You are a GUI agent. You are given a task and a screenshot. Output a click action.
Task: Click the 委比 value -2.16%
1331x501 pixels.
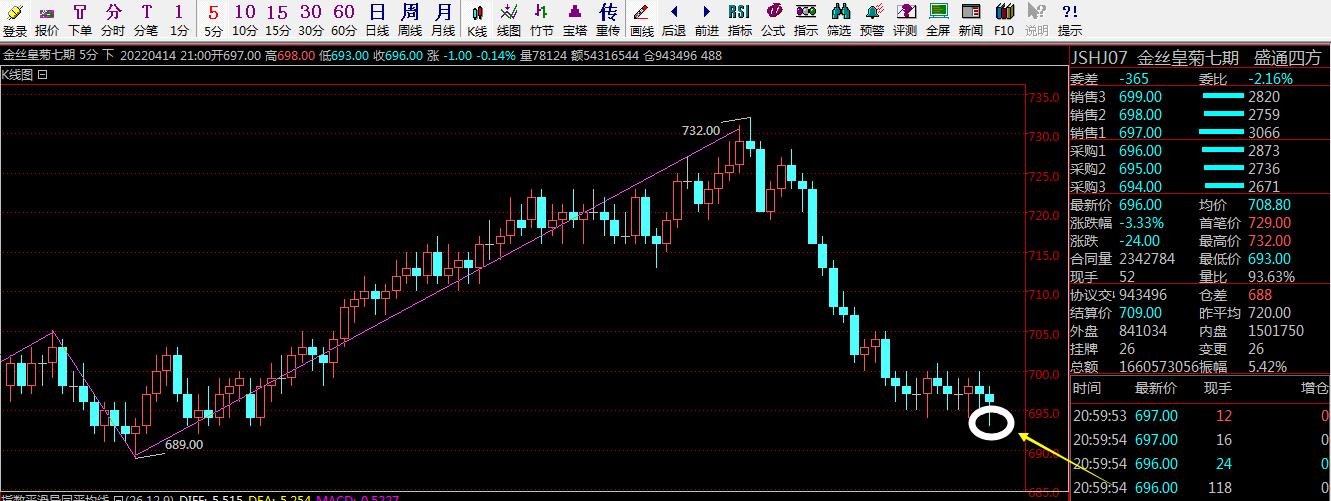[1270, 79]
